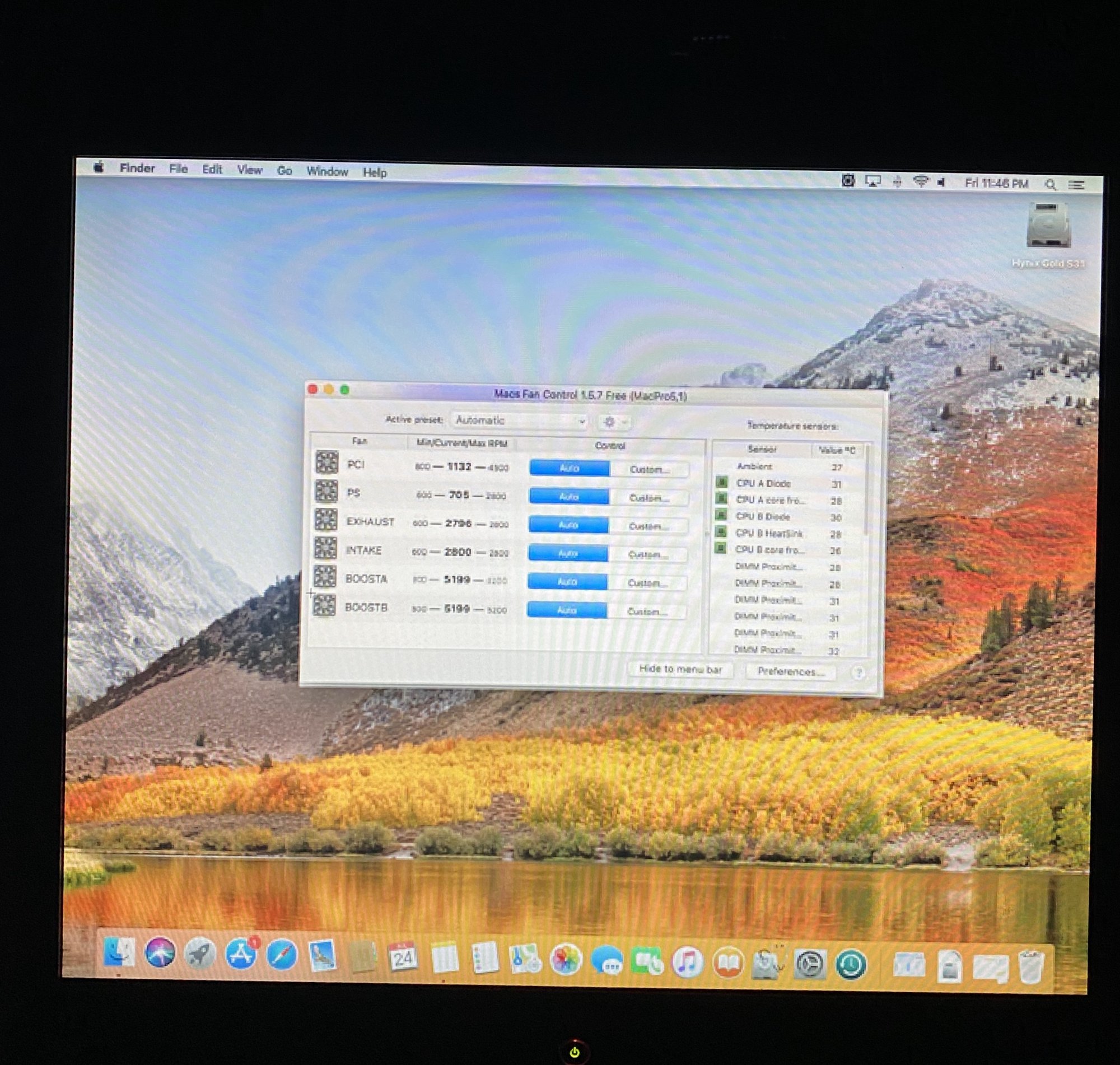Select the CPU A core sensor row
The image size is (1120, 1065).
(x=788, y=500)
